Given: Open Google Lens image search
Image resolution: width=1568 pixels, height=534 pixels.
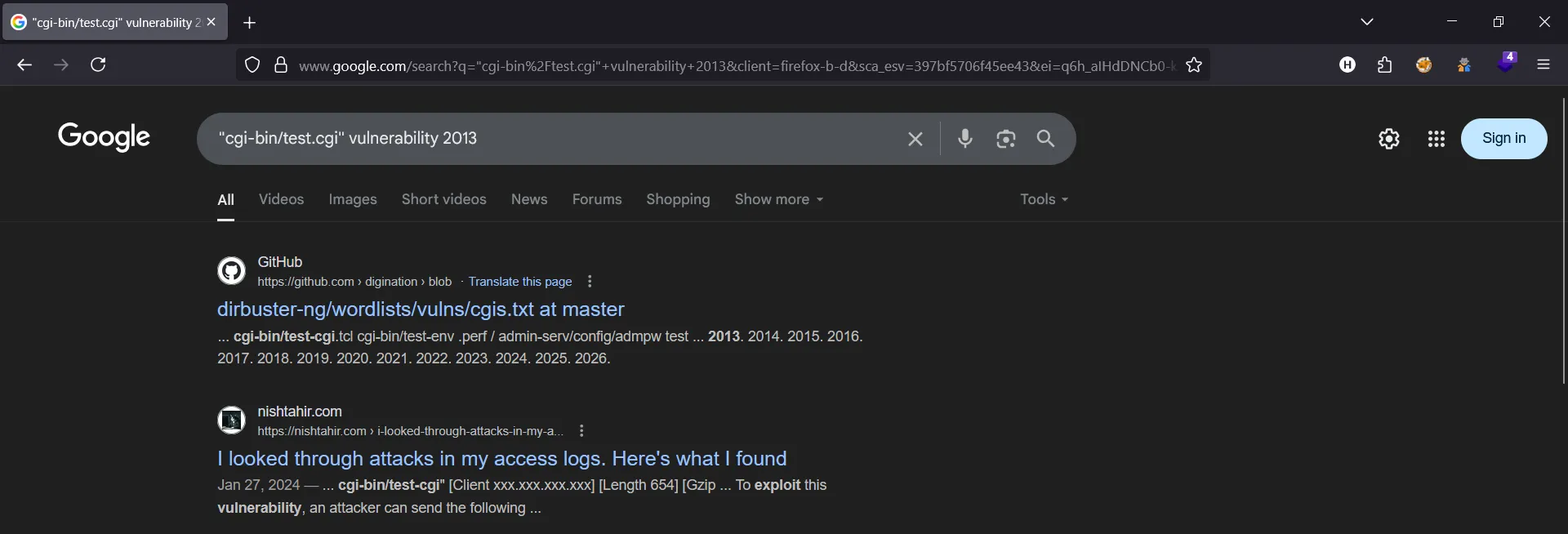Looking at the screenshot, I should click(x=1005, y=139).
